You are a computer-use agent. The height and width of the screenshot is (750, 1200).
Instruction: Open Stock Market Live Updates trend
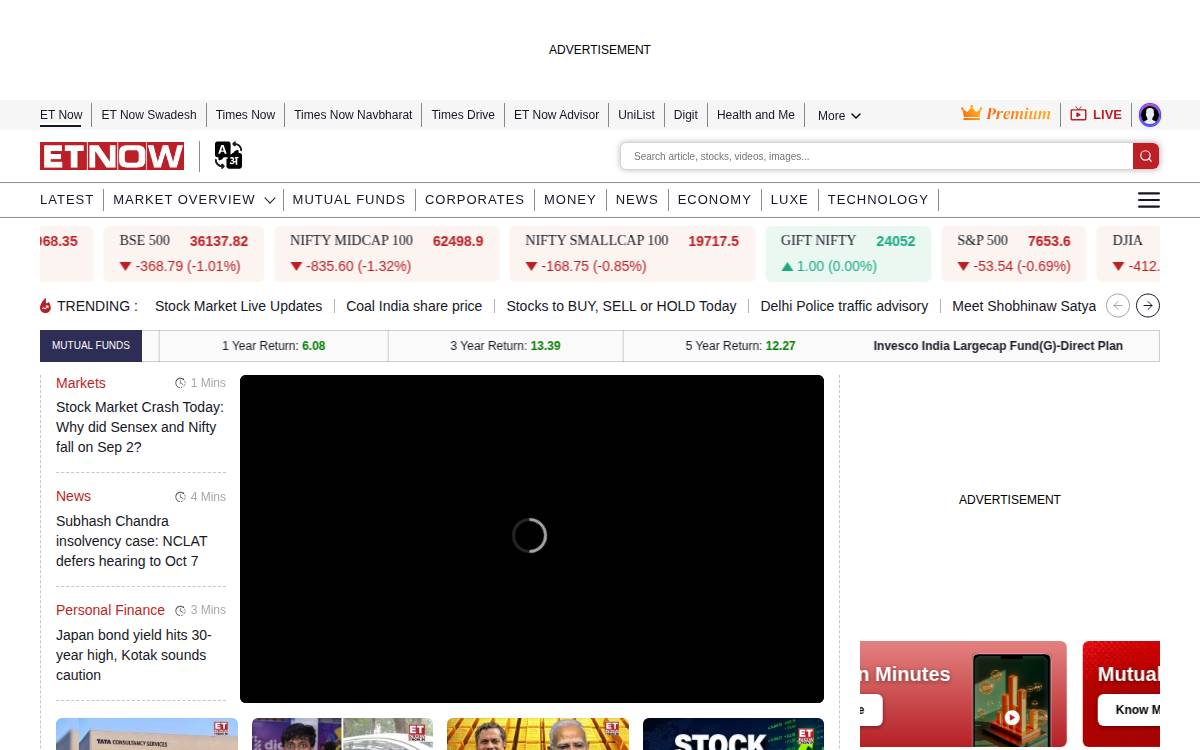point(239,306)
